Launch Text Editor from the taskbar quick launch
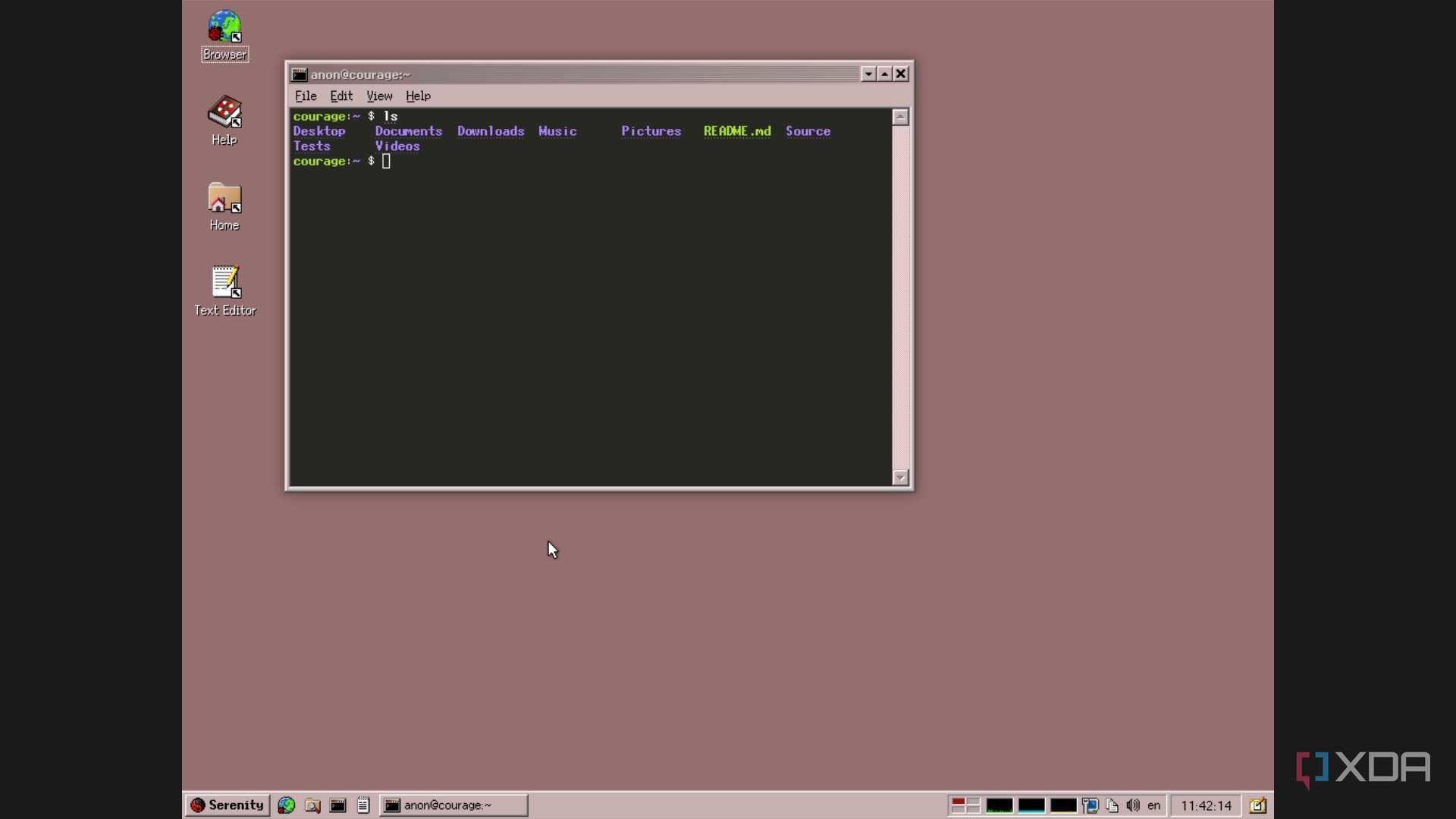Image resolution: width=1456 pixels, height=819 pixels. 363,805
